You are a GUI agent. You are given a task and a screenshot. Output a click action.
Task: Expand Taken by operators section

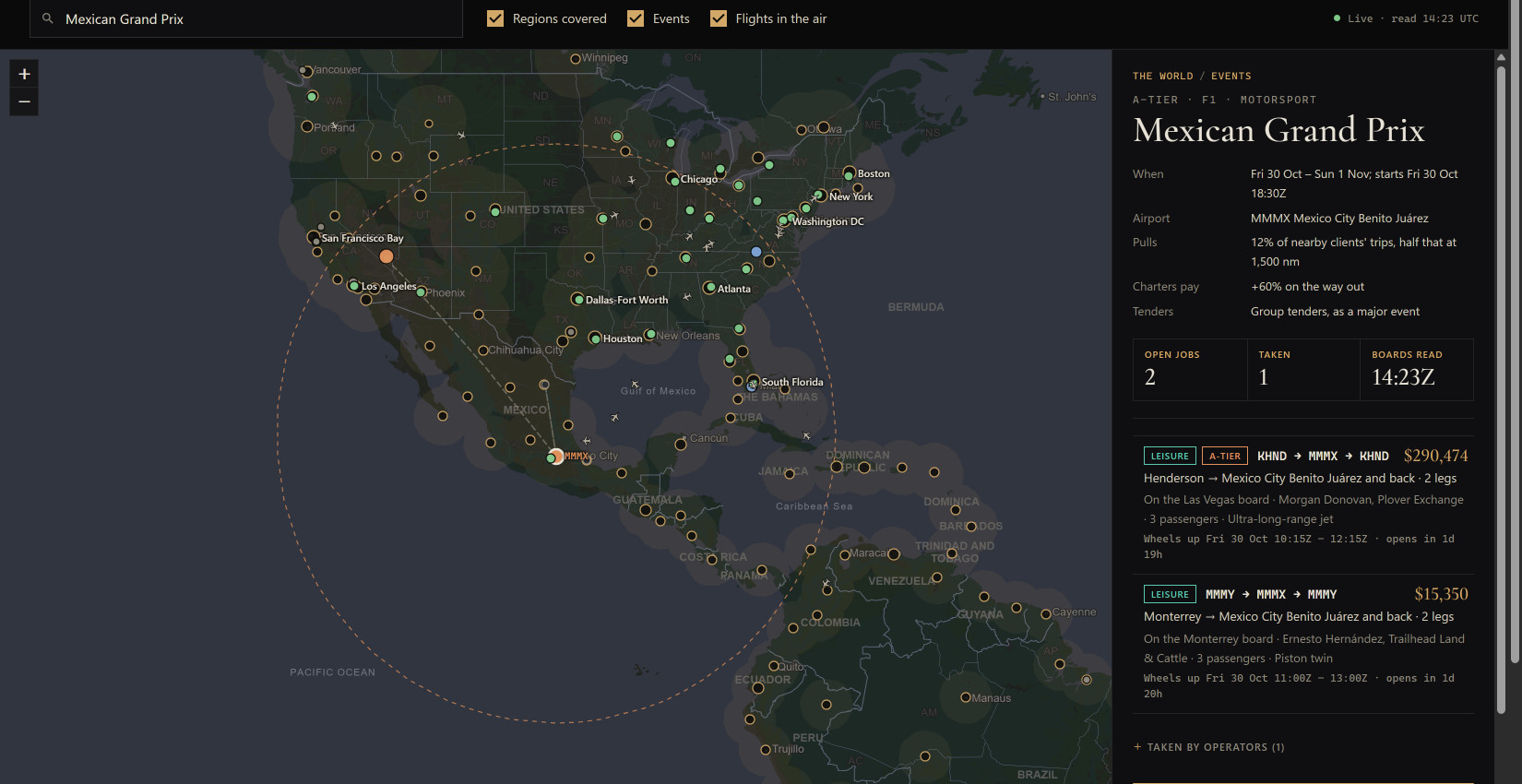coord(1208,747)
